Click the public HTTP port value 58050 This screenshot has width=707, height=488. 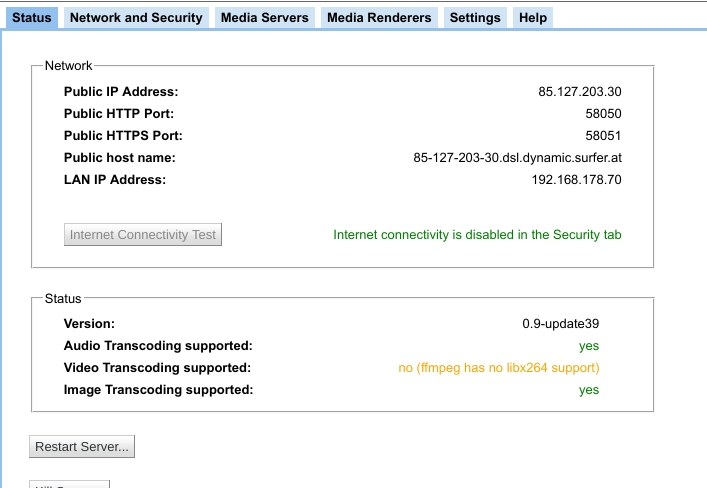(603, 114)
